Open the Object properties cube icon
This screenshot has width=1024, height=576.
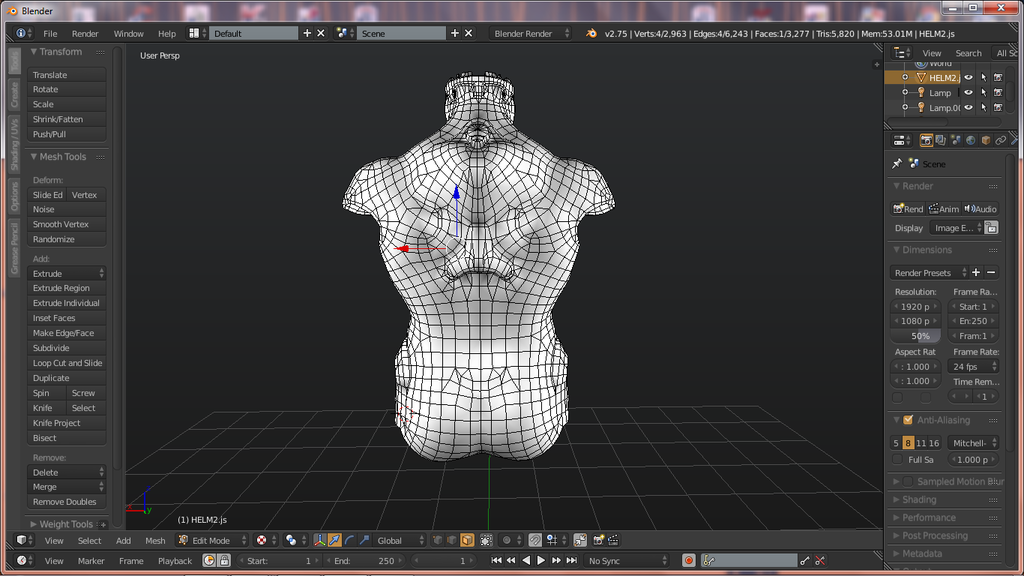[x=985, y=140]
